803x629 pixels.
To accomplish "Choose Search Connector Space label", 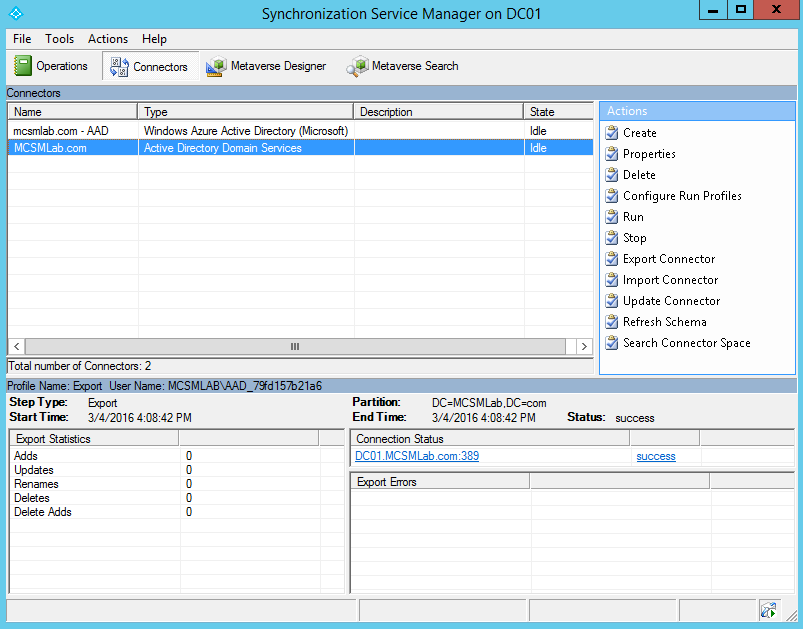I will [687, 343].
